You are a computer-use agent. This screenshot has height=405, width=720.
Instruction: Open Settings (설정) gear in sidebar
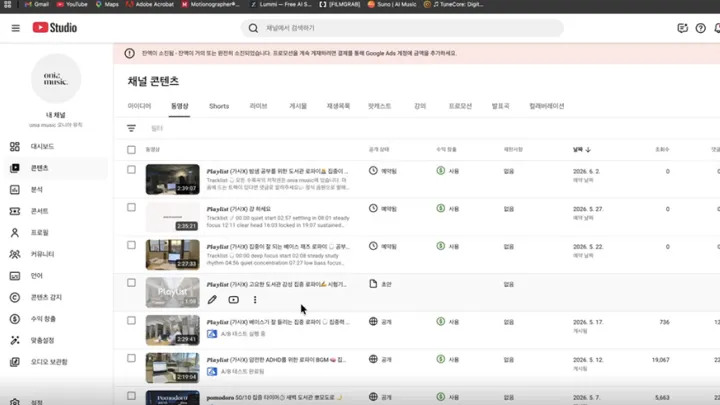15,402
